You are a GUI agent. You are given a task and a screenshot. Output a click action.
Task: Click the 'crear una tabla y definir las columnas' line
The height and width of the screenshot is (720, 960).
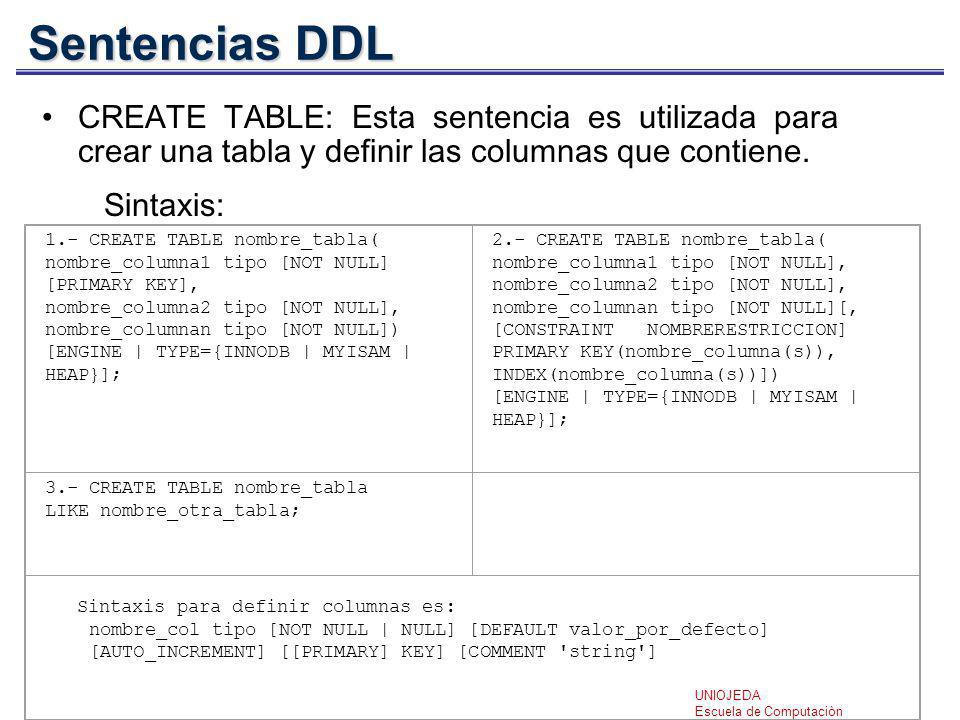pos(443,151)
